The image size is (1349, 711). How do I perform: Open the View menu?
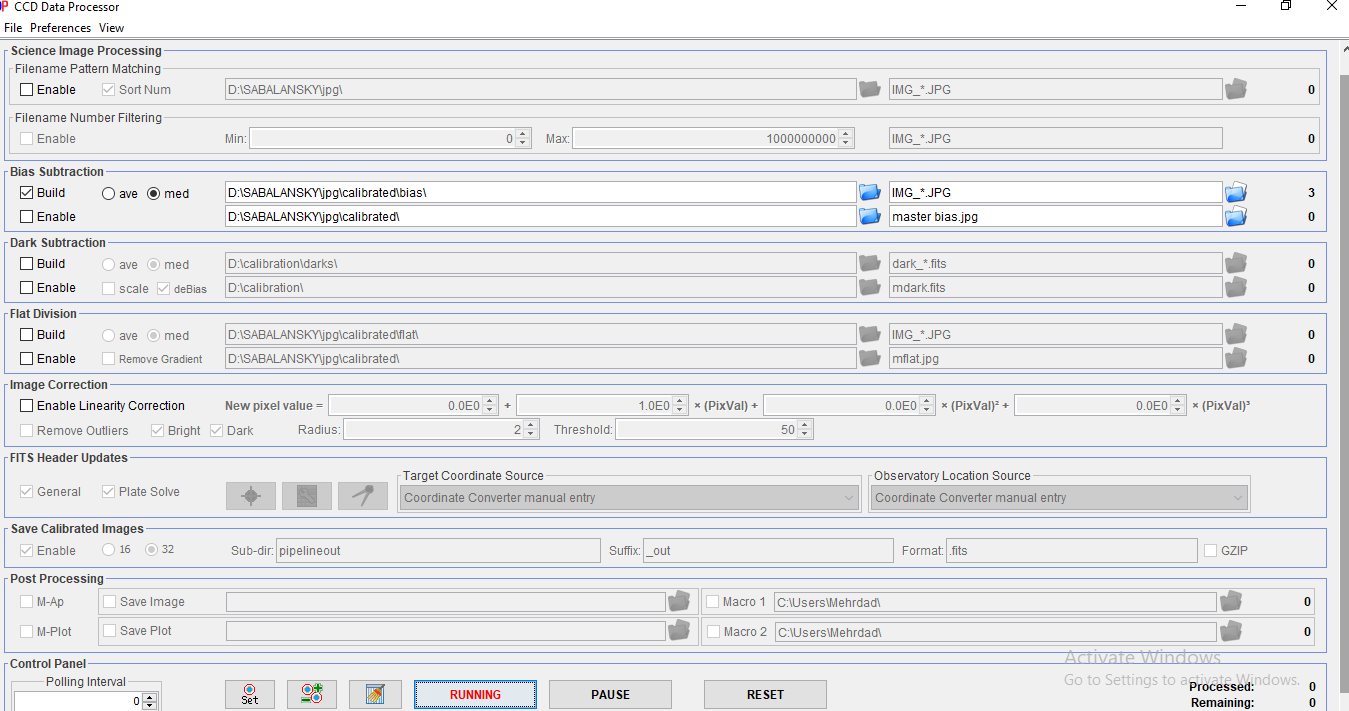point(111,28)
